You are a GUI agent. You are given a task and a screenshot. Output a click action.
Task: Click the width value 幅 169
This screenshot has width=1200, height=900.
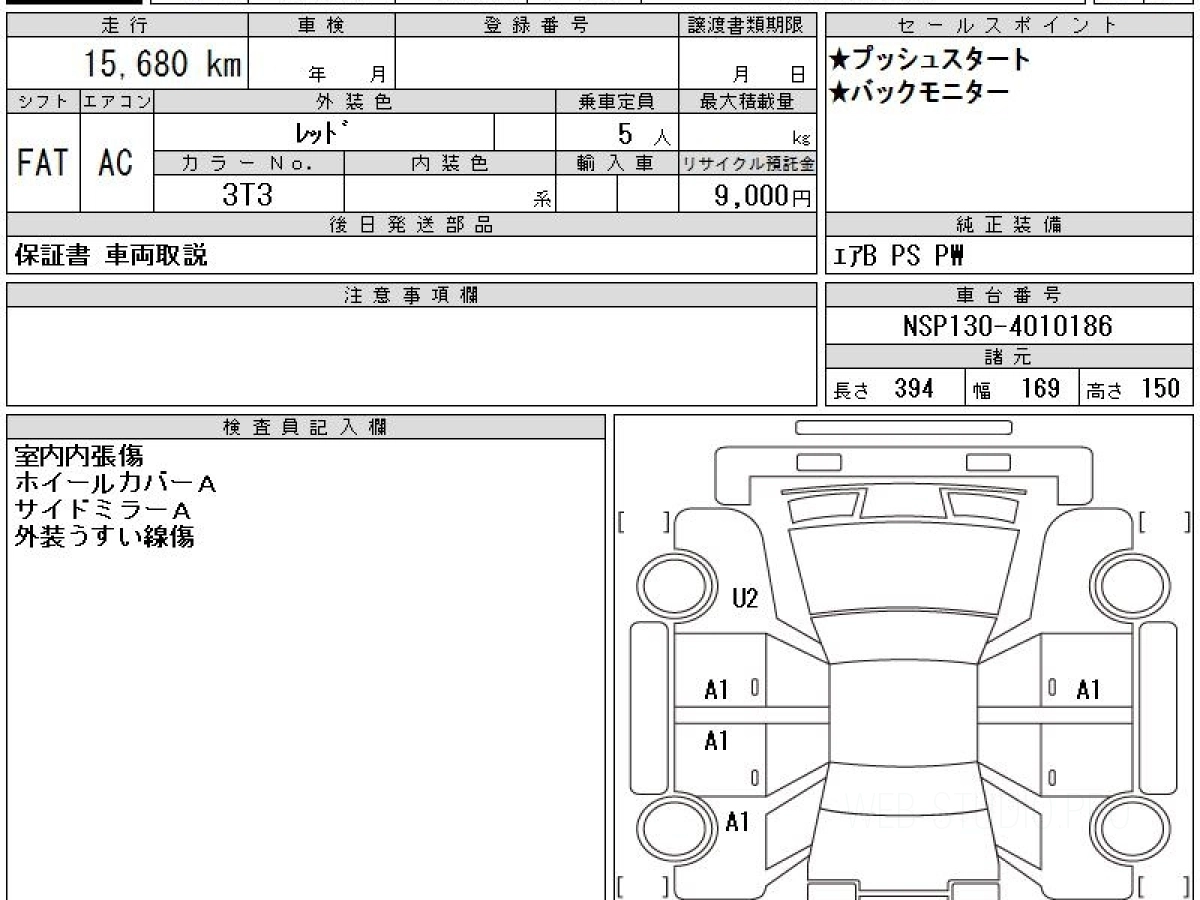click(x=1016, y=389)
